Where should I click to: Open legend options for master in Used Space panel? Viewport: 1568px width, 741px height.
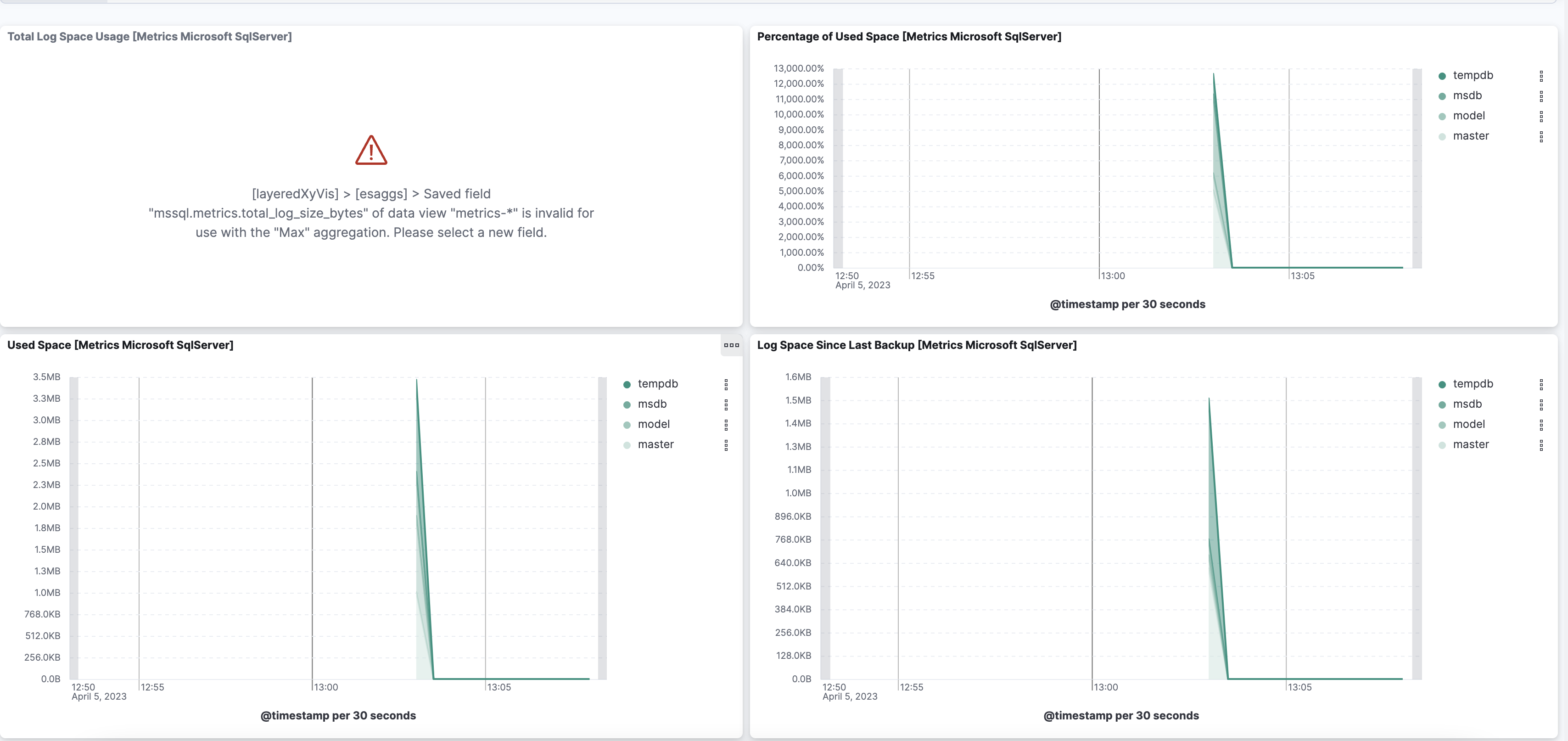[x=726, y=445]
